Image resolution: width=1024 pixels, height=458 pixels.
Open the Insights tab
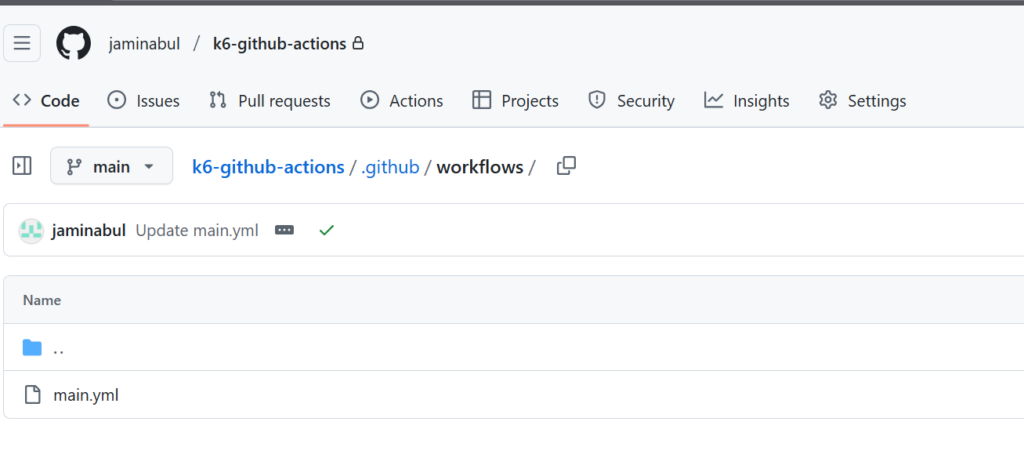coord(747,101)
